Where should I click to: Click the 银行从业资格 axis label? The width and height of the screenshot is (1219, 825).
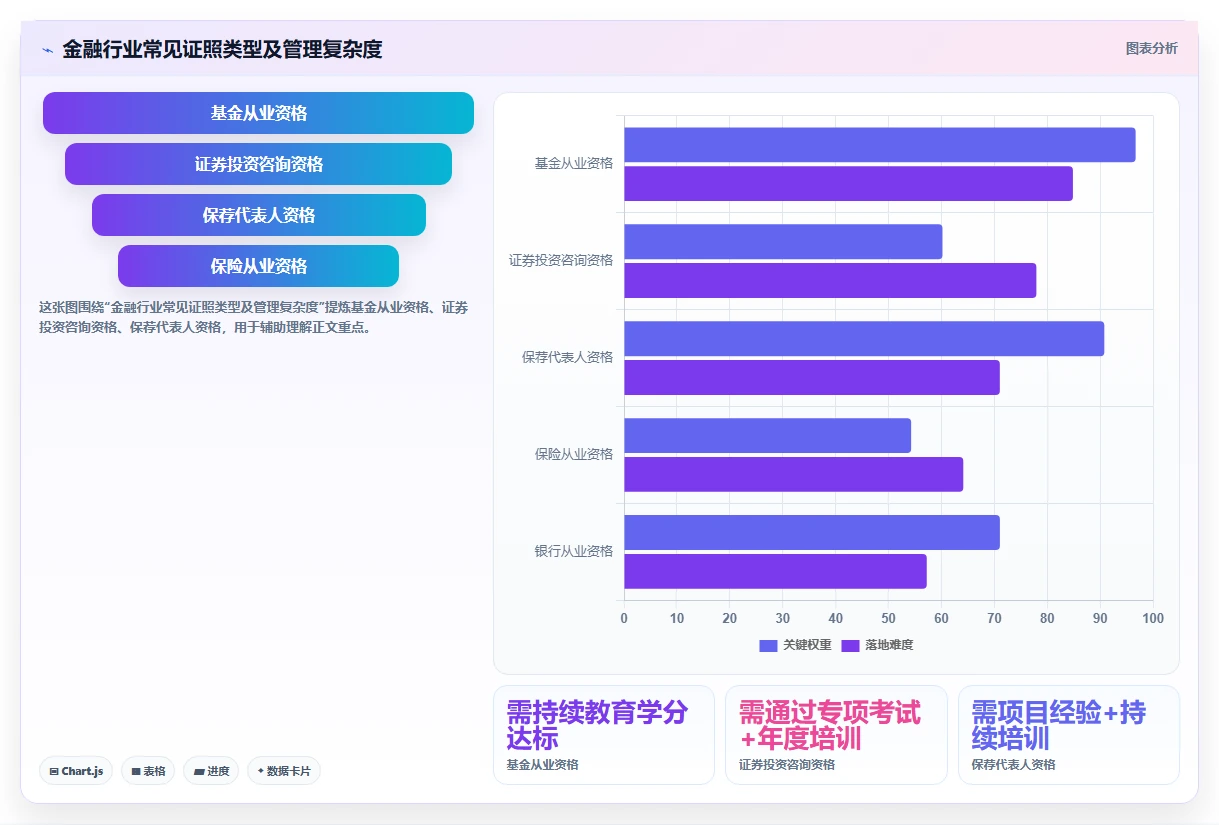point(574,551)
